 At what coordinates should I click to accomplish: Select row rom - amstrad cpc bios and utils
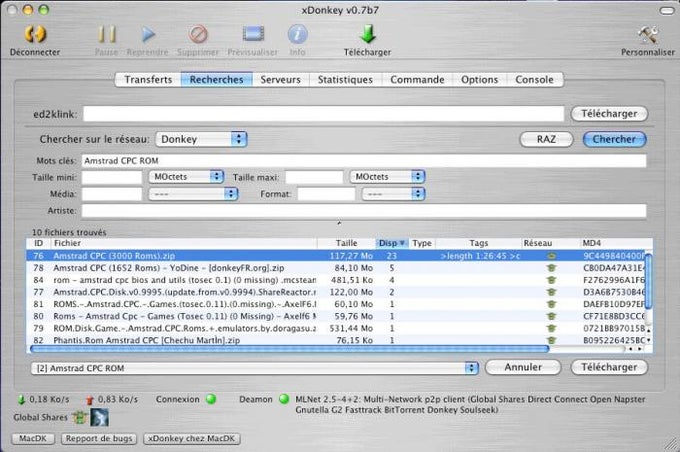click(336, 280)
